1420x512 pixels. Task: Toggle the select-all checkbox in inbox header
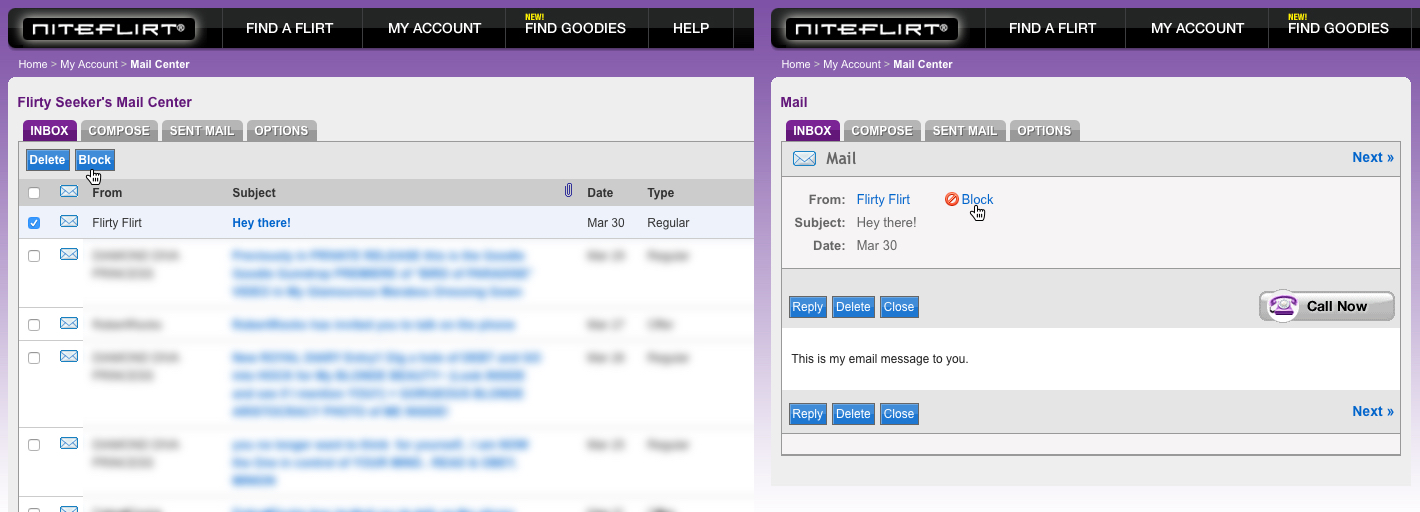34,193
